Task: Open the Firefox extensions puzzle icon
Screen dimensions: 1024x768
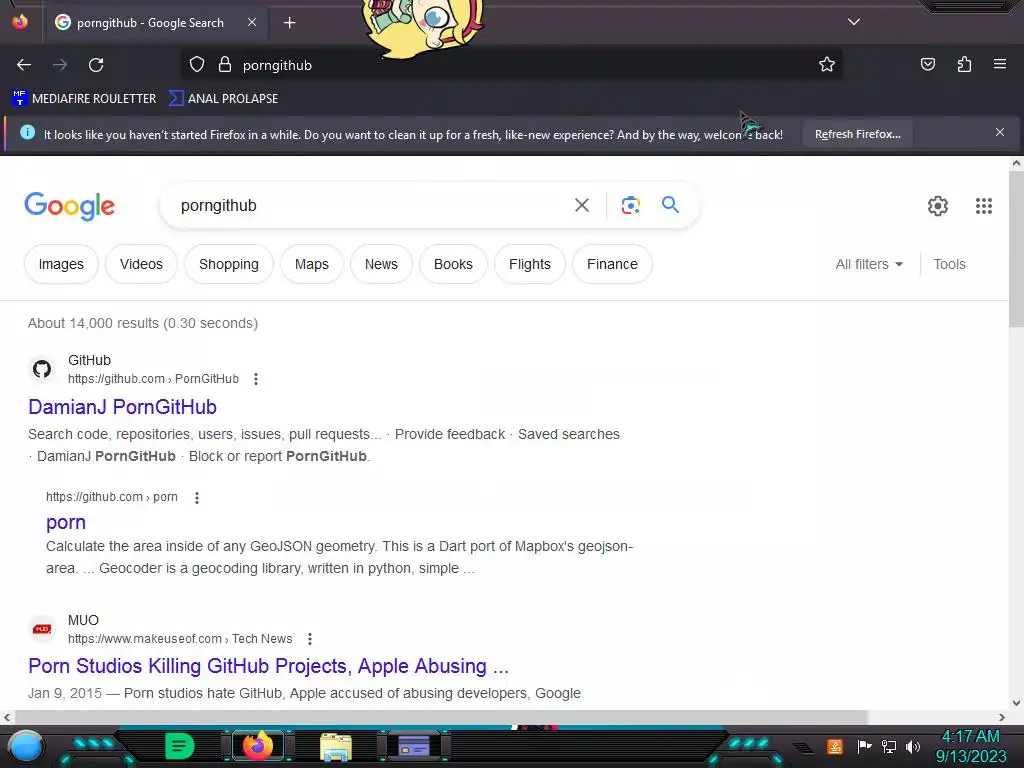Action: [x=964, y=64]
